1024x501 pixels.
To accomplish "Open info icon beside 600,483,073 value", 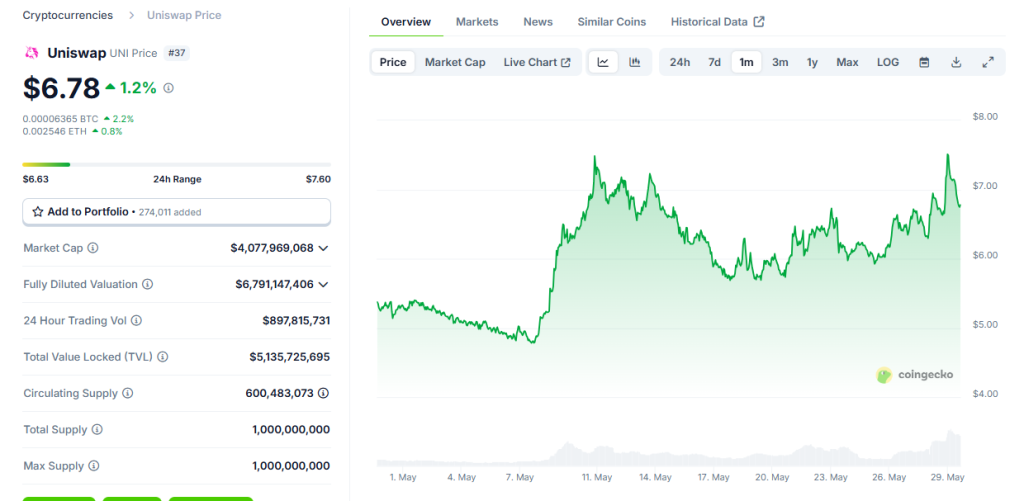I will [x=323, y=393].
